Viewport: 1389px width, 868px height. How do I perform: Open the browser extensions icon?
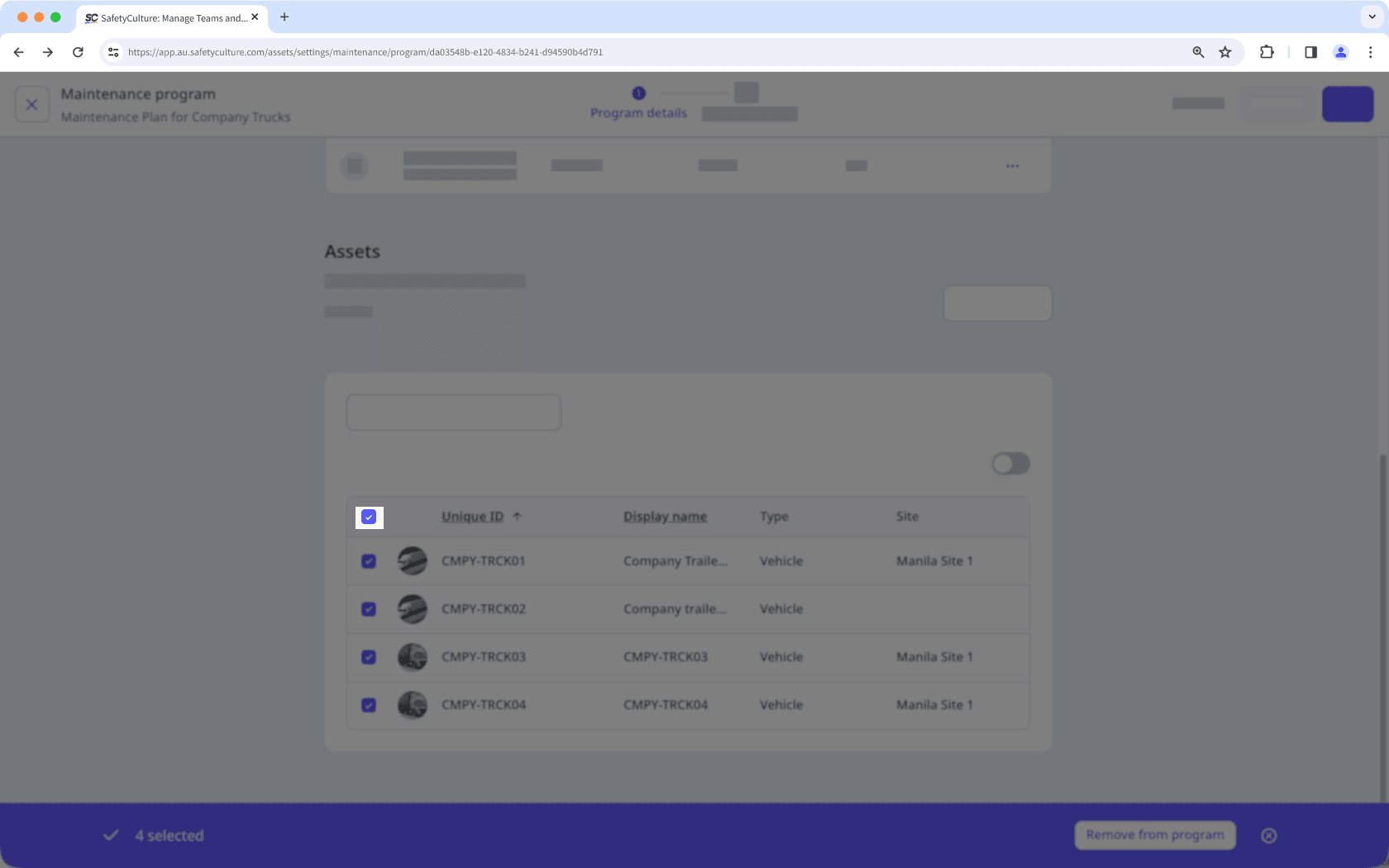pyautogui.click(x=1267, y=51)
